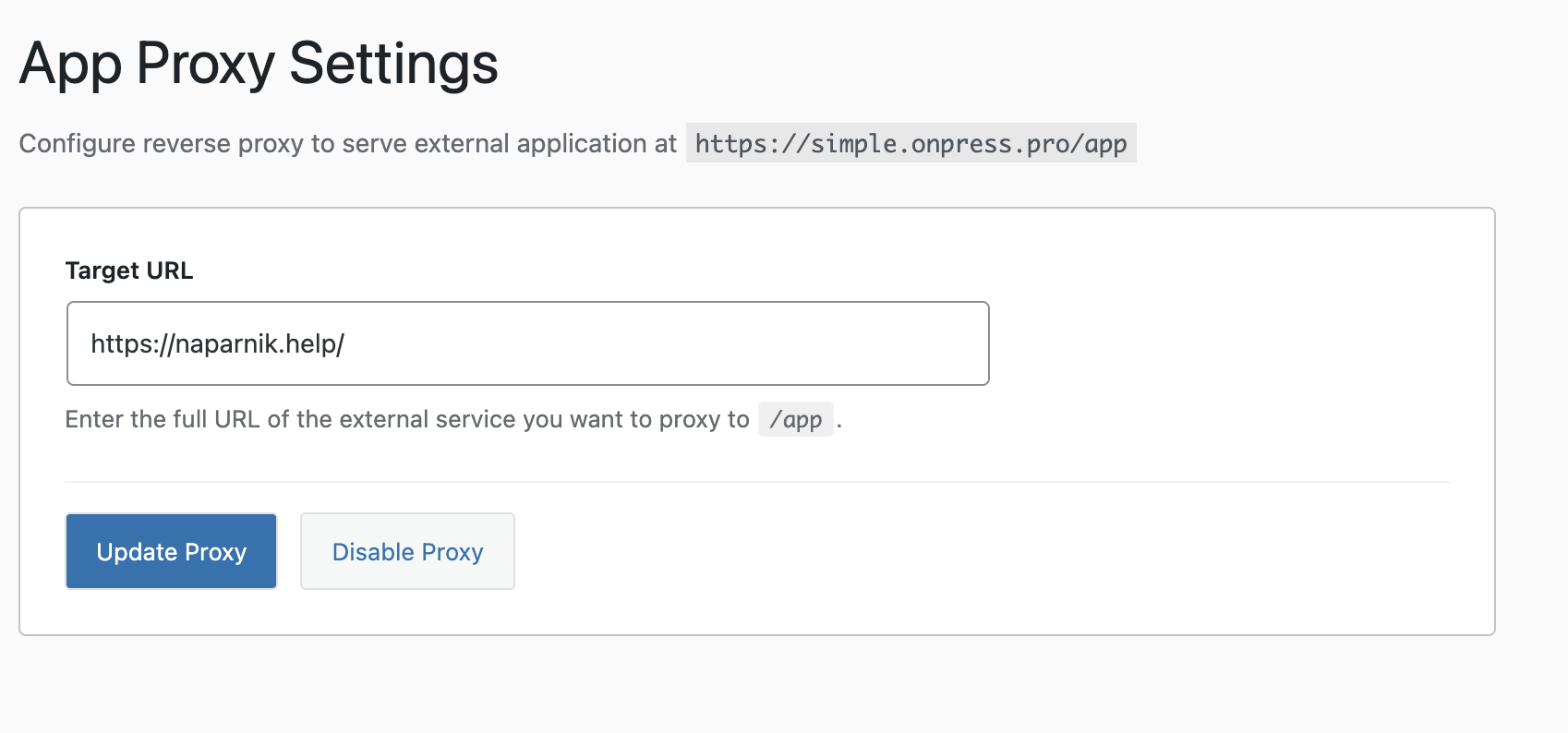Click the word "URL" in the field label

point(169,270)
